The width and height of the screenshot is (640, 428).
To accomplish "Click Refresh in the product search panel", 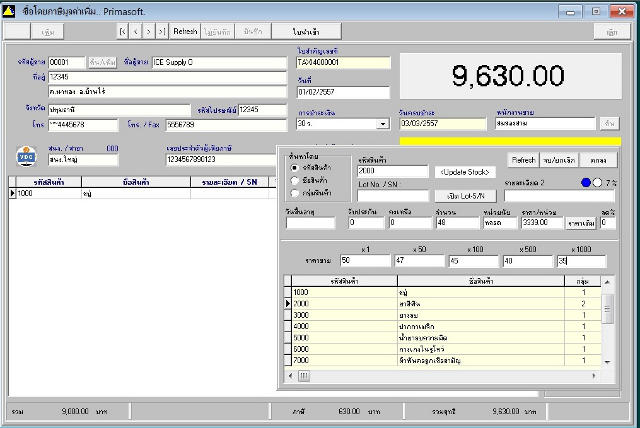I will [523, 160].
